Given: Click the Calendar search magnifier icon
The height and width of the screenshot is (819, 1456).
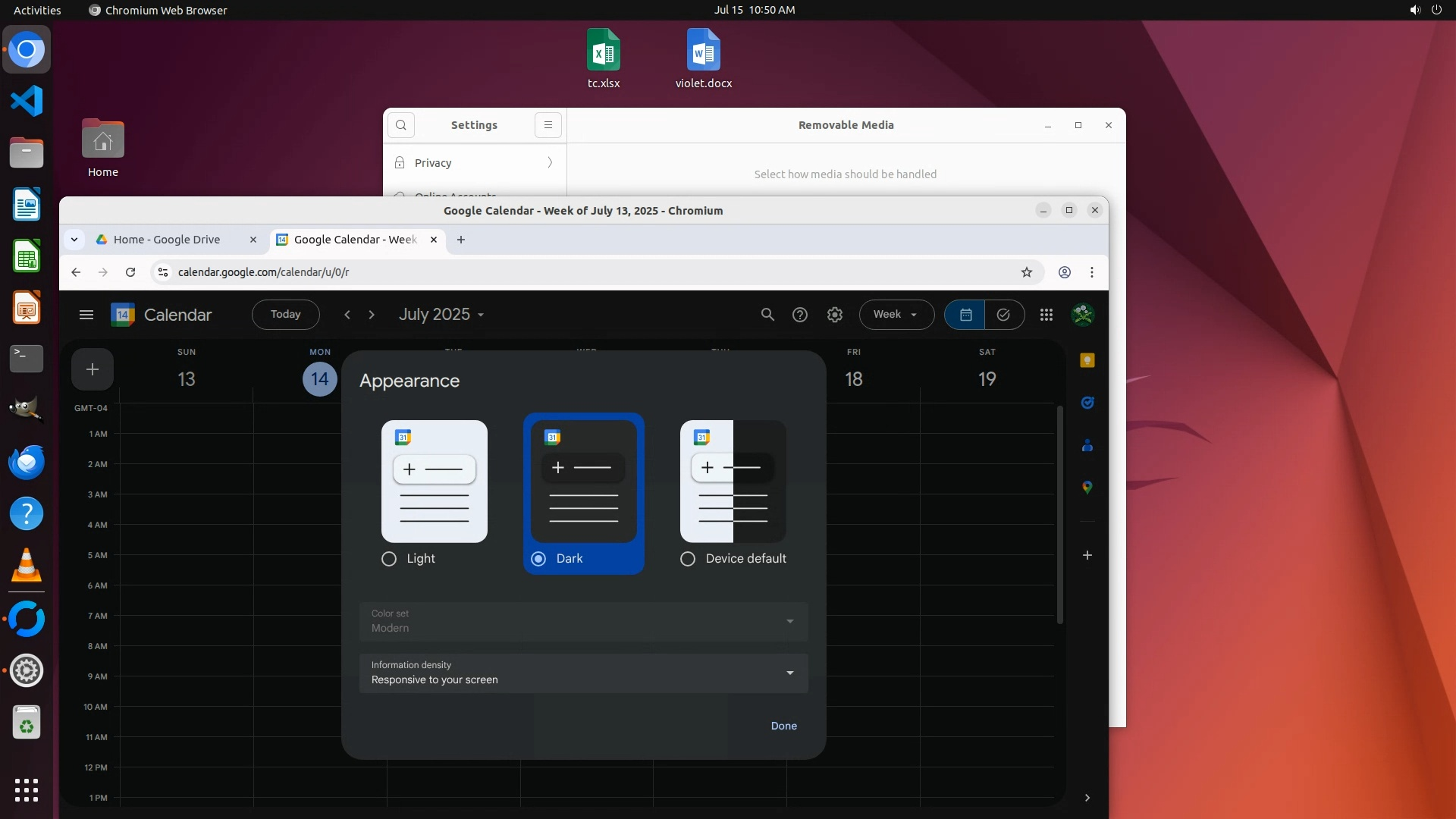Looking at the screenshot, I should [767, 315].
